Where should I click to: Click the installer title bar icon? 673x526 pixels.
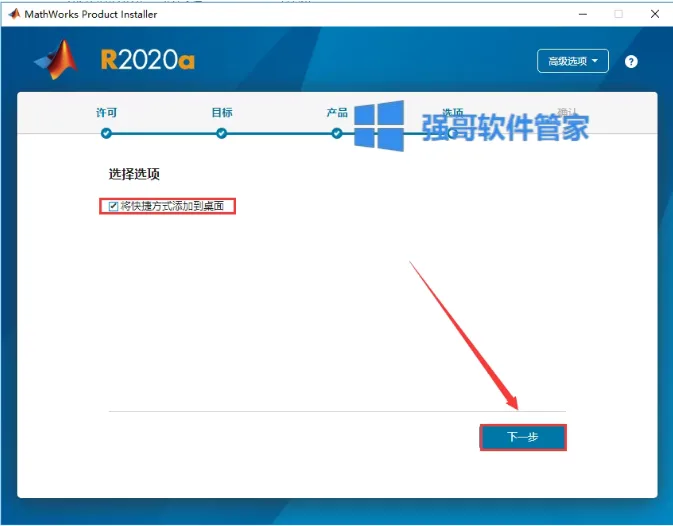pos(14,14)
